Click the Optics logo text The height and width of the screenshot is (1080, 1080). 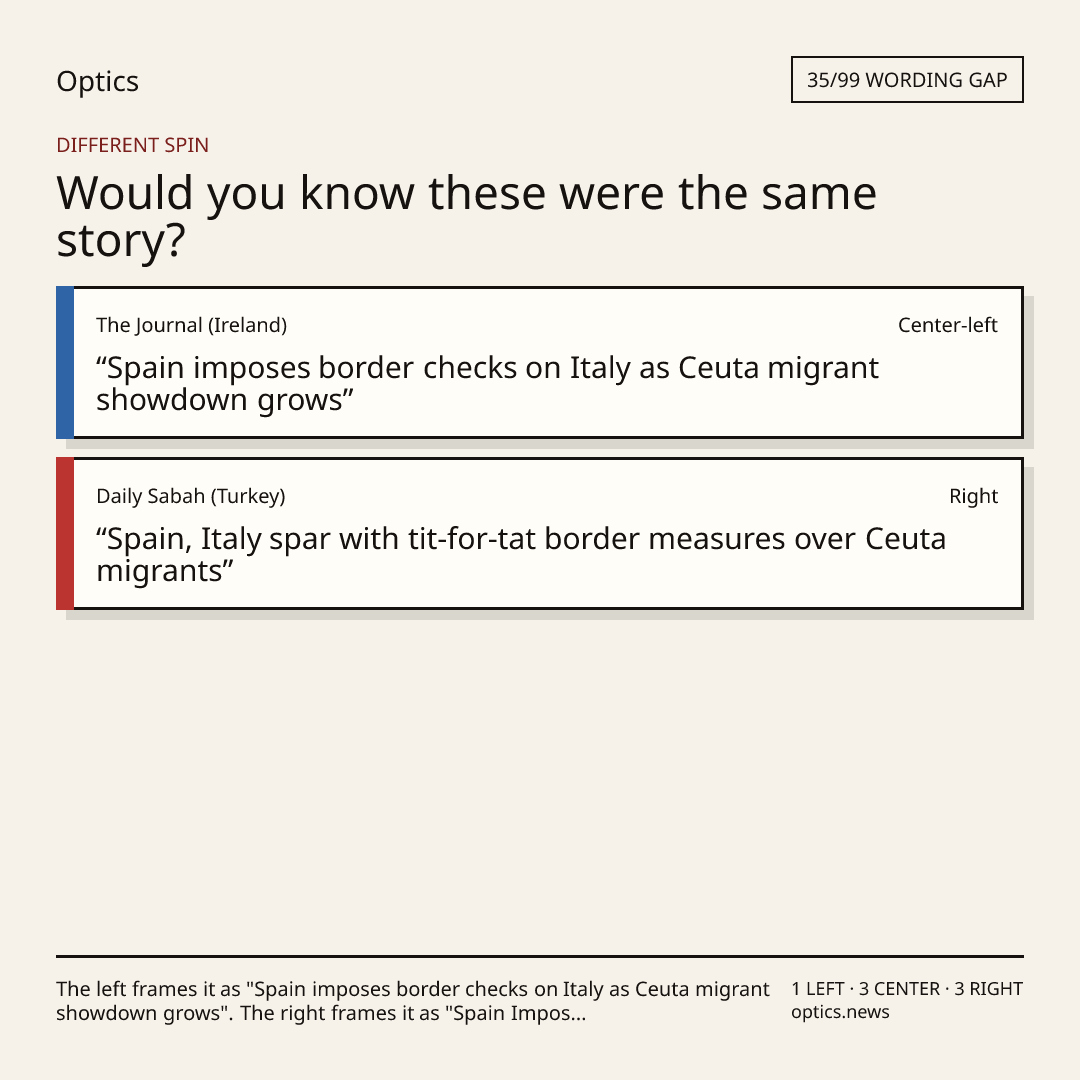(x=97, y=81)
